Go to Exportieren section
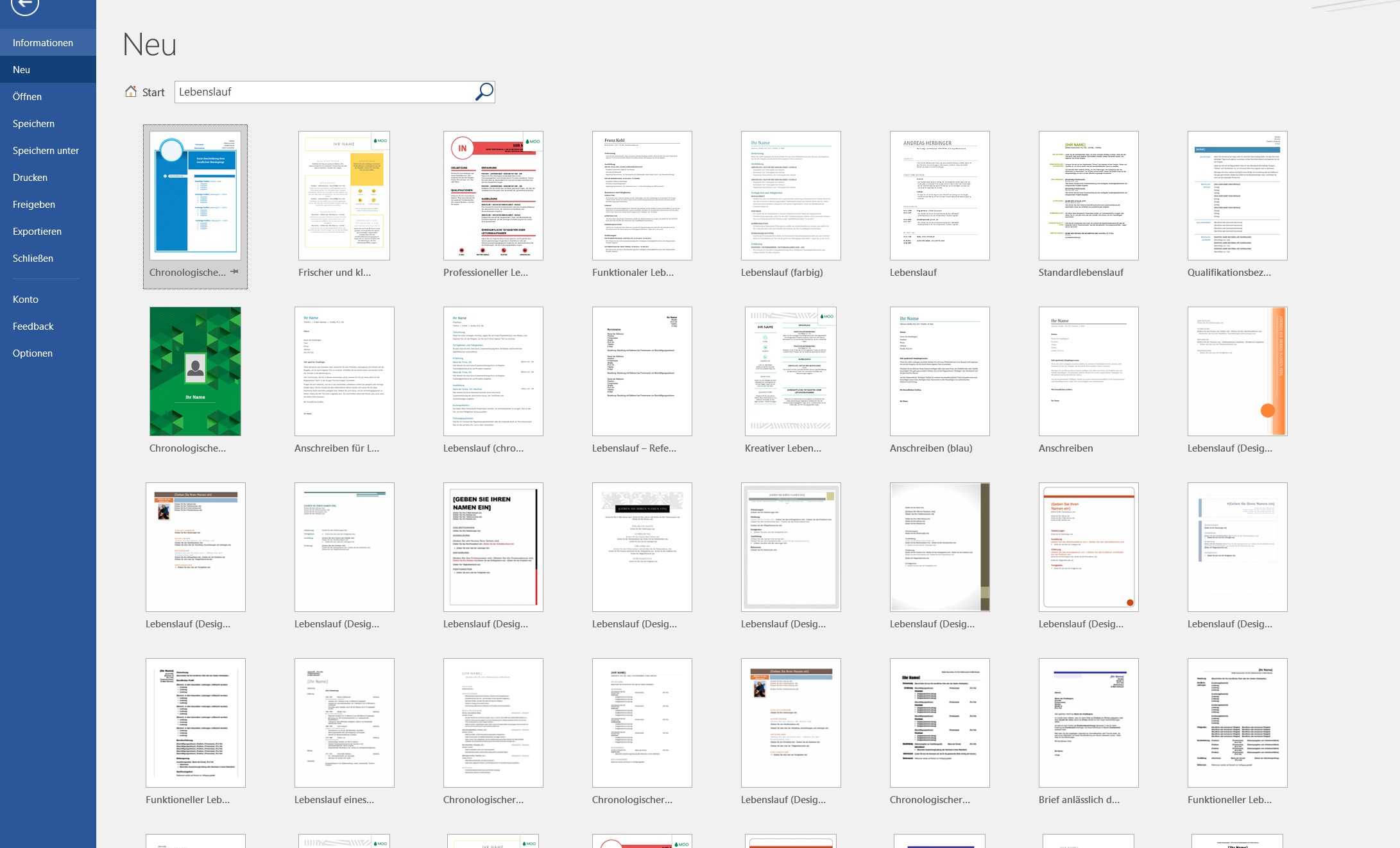Image resolution: width=1400 pixels, height=848 pixels. coord(37,232)
